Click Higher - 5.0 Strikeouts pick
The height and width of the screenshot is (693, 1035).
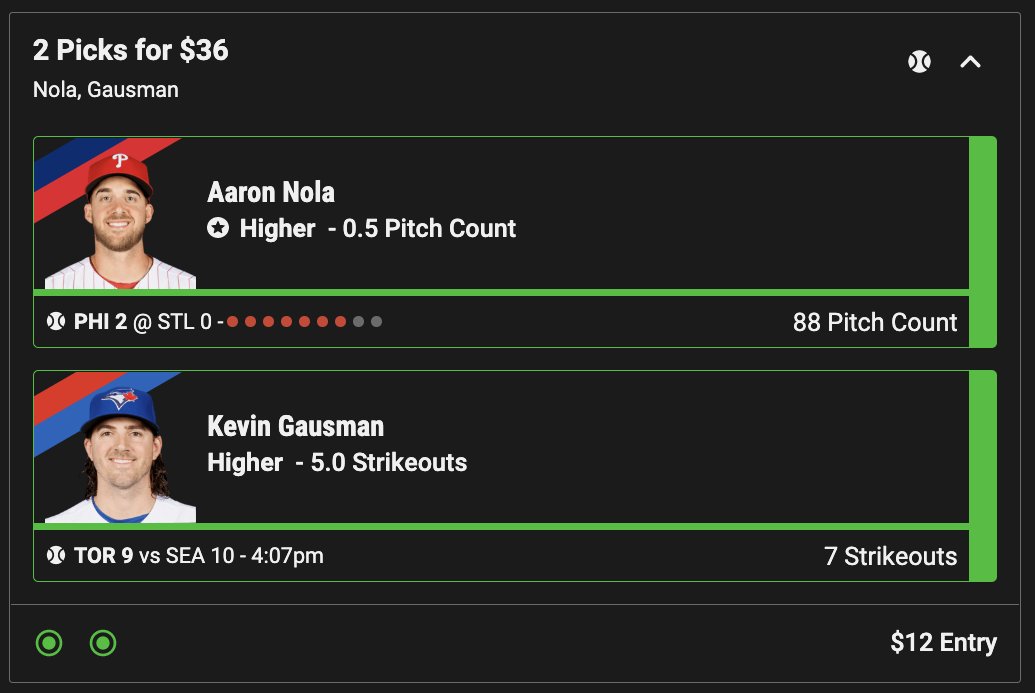[x=337, y=462]
